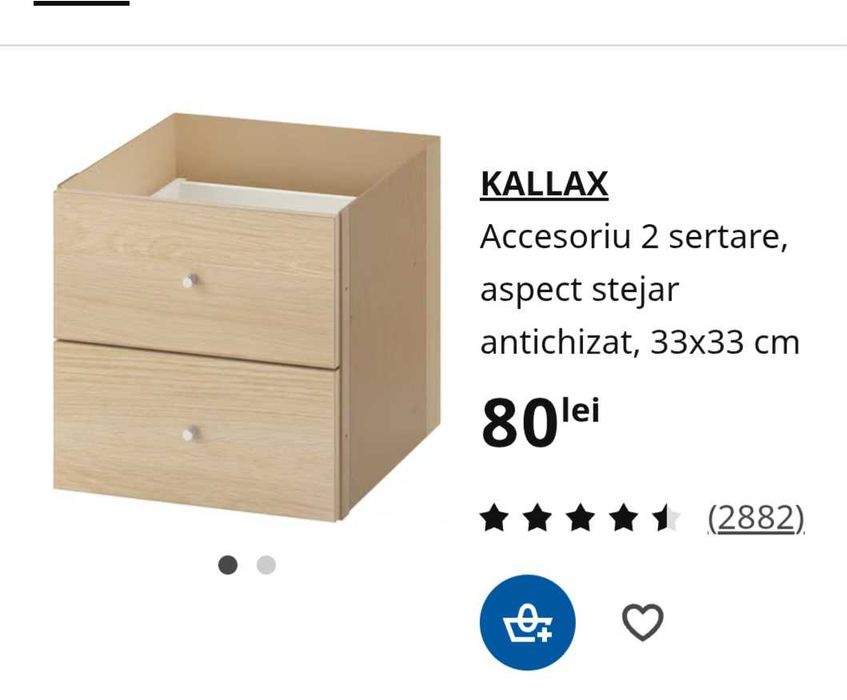Add the KALLAX insert to the shopping basket
Screen dimensions: 847x700
[x=527, y=622]
